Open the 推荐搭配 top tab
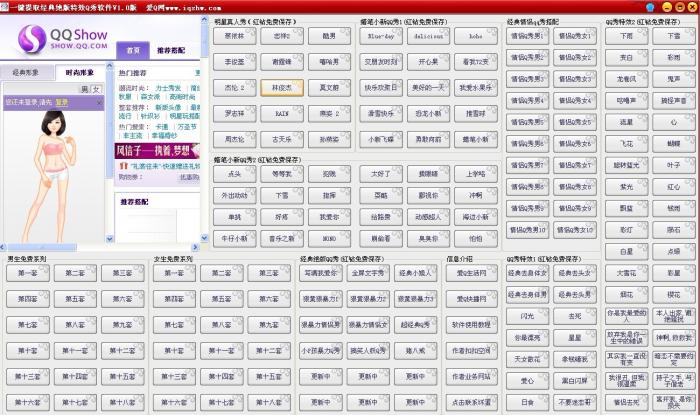Image resolution: width=700 pixels, height=415 pixels. coord(171,50)
